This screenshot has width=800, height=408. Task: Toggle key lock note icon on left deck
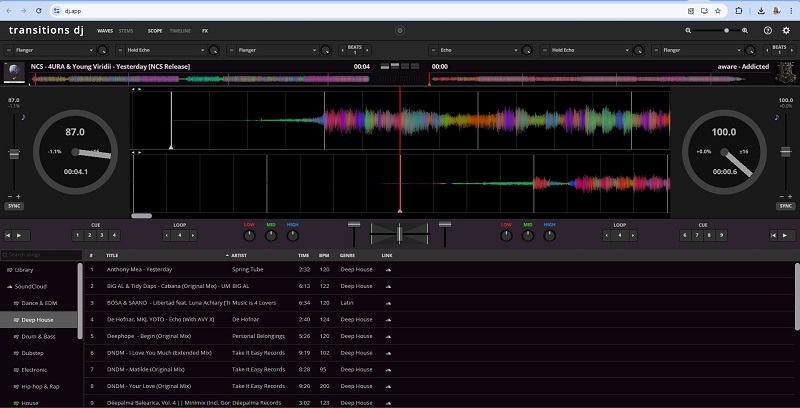(23, 117)
